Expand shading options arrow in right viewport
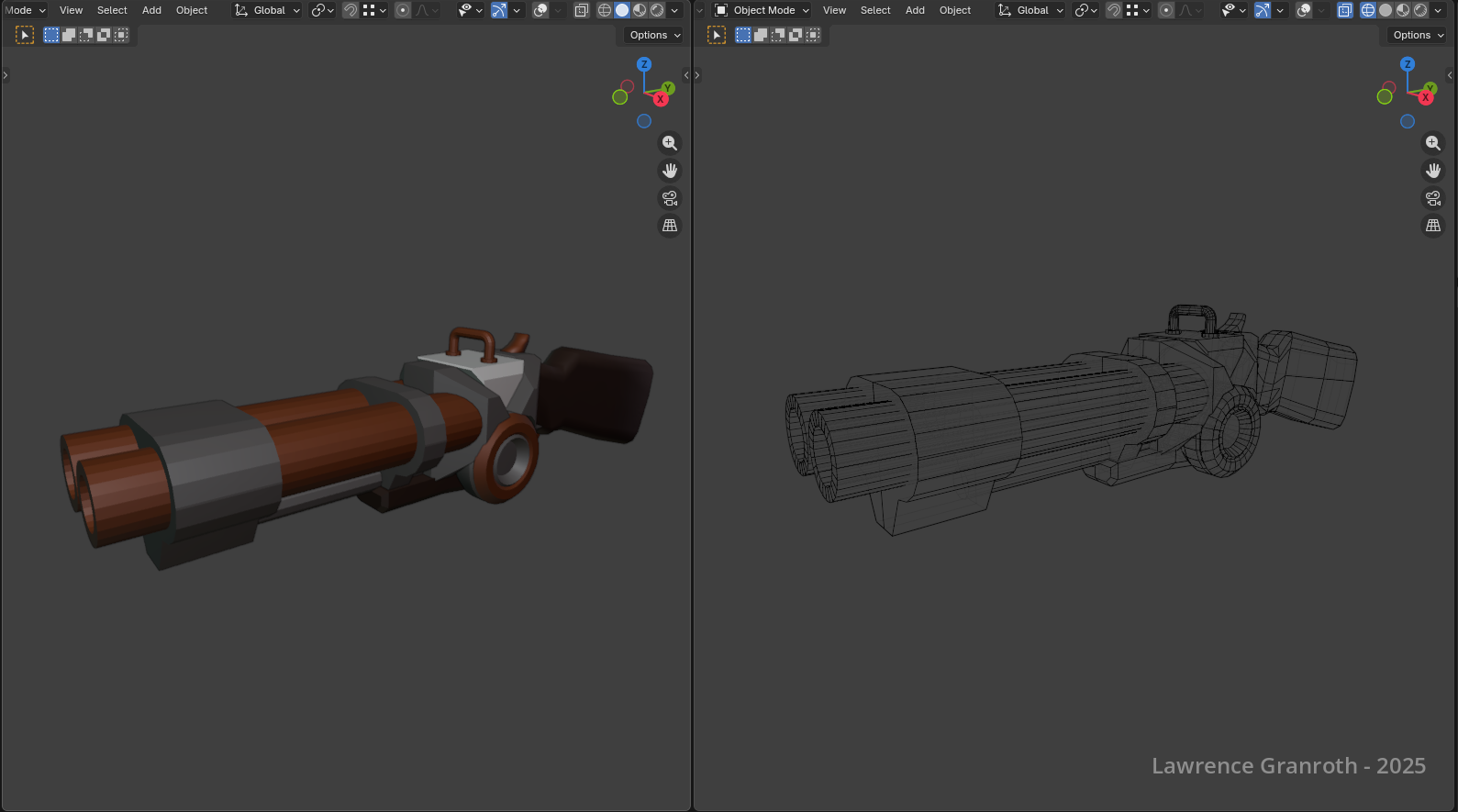Viewport: 1458px width, 812px height. point(1438,10)
